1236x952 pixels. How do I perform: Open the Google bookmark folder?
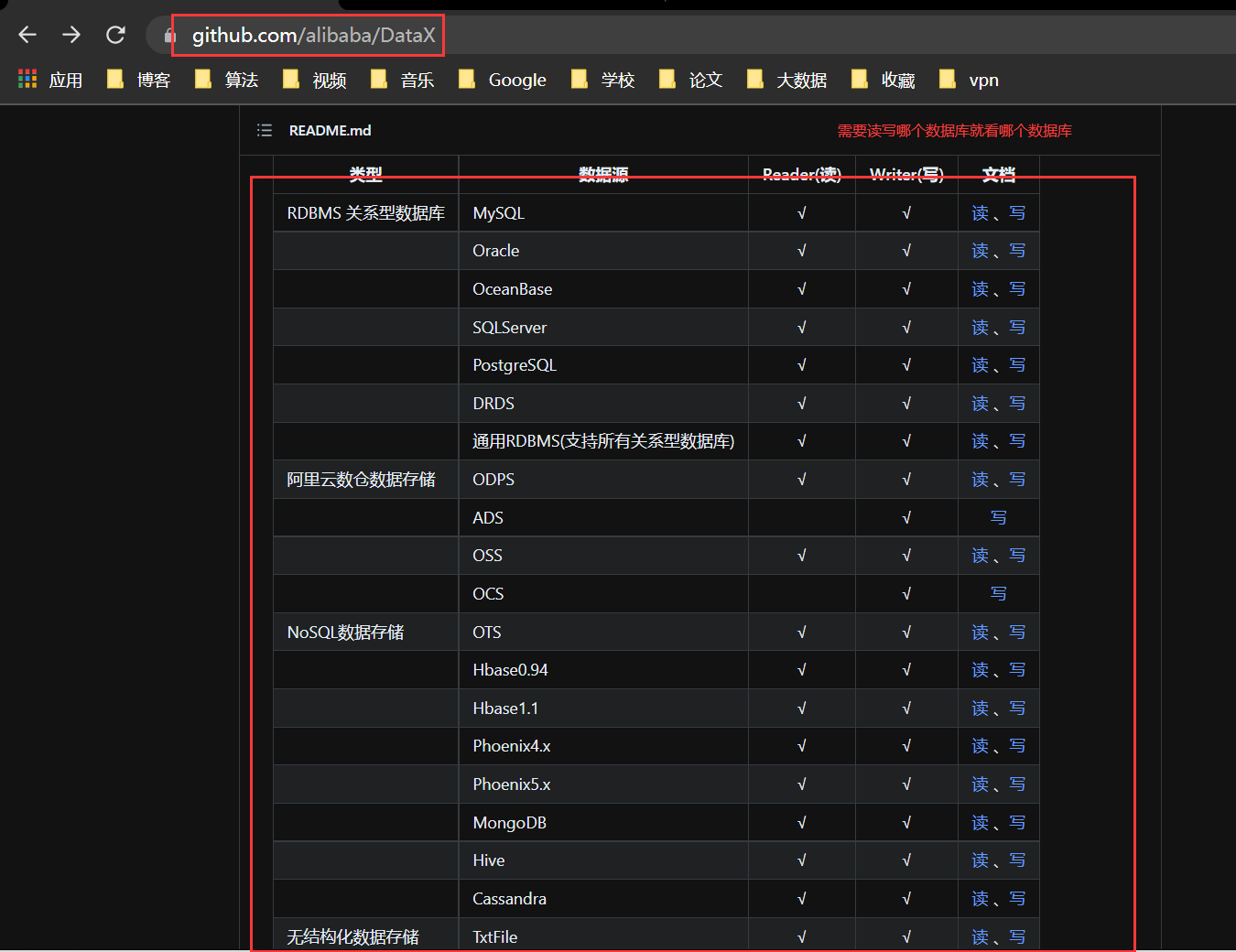(503, 80)
